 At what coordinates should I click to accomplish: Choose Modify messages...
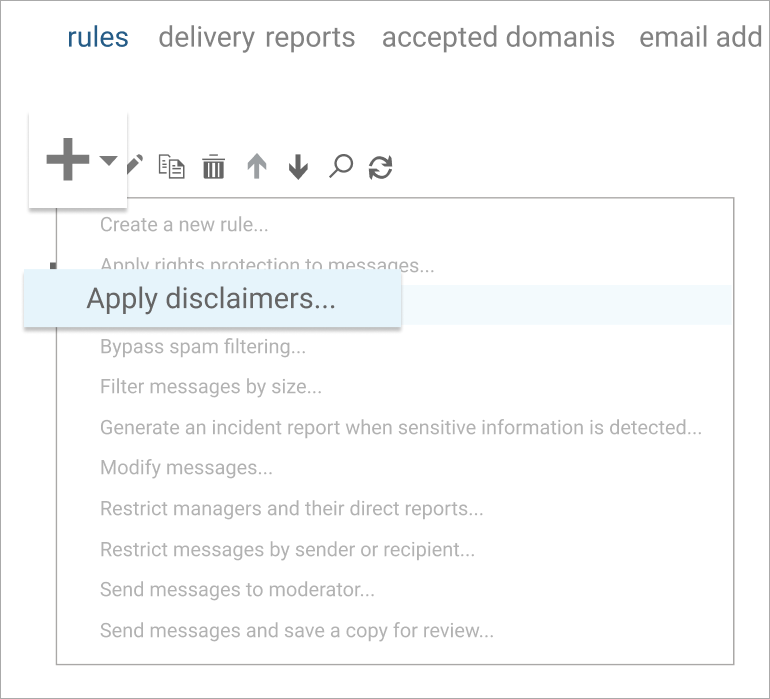186,468
